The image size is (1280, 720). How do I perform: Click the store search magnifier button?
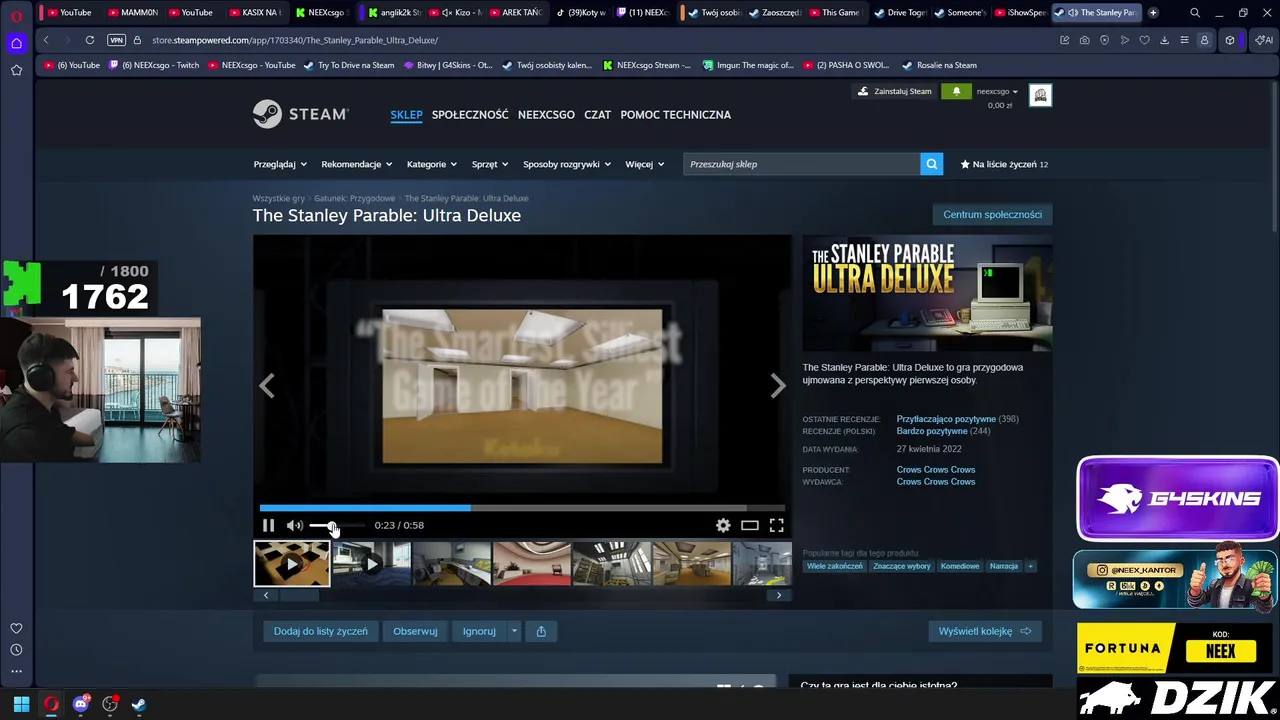point(931,164)
